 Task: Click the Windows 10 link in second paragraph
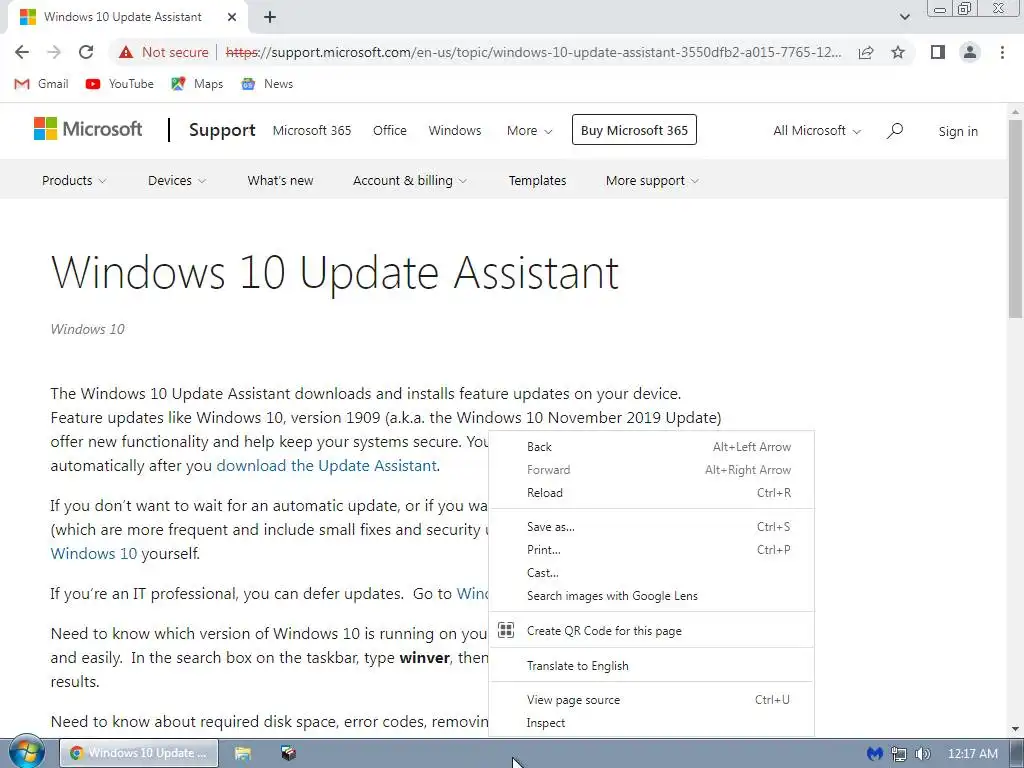(93, 554)
